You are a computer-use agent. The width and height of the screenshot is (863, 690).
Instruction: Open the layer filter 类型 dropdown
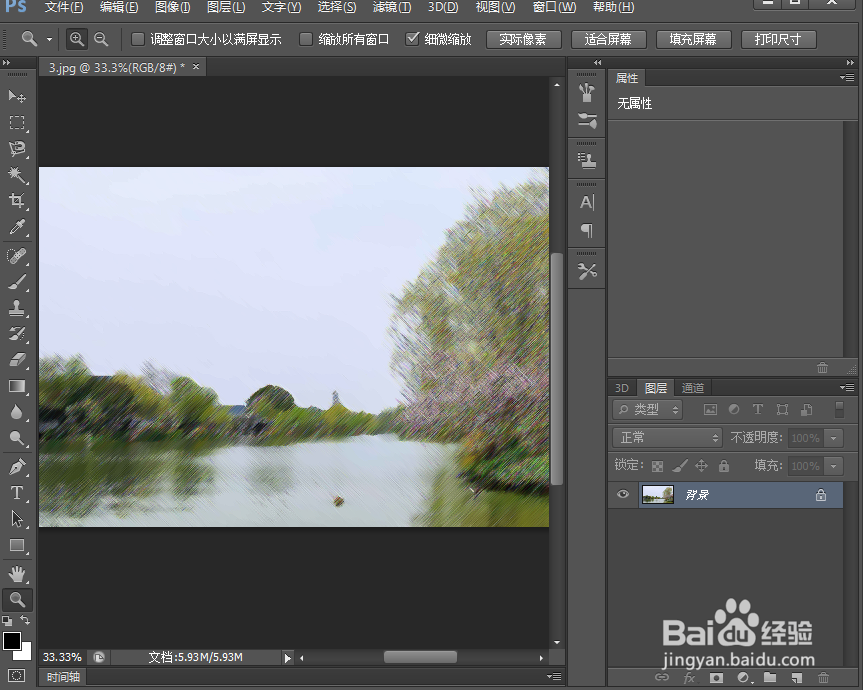point(647,409)
